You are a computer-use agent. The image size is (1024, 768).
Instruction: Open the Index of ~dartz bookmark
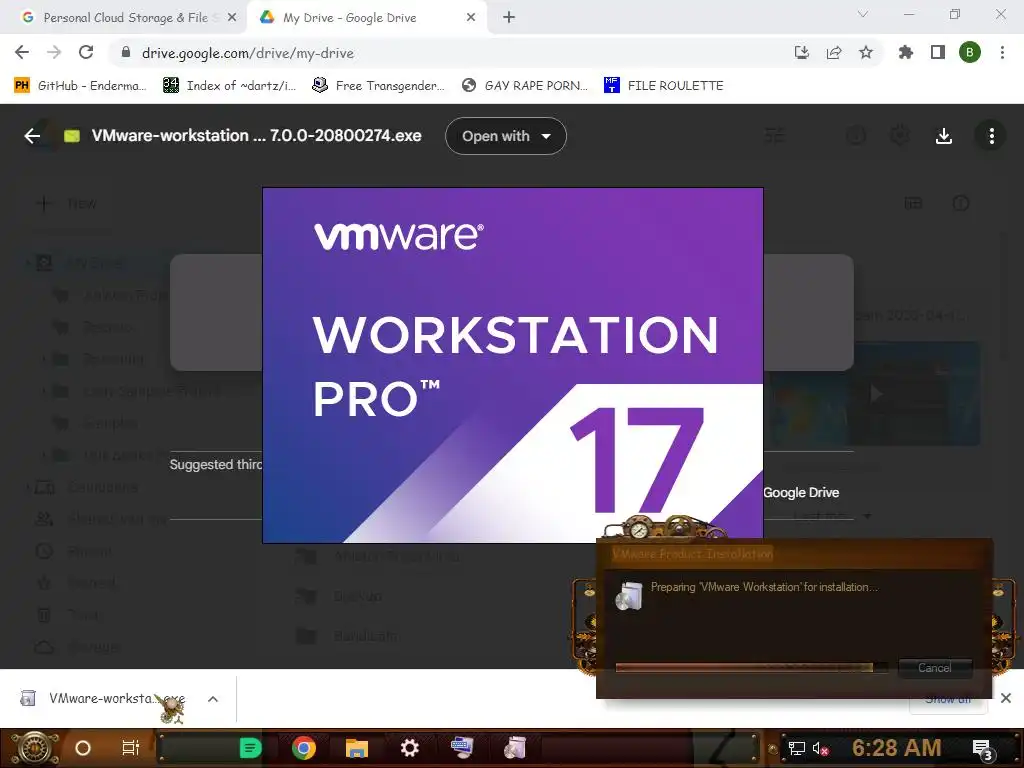[230, 86]
